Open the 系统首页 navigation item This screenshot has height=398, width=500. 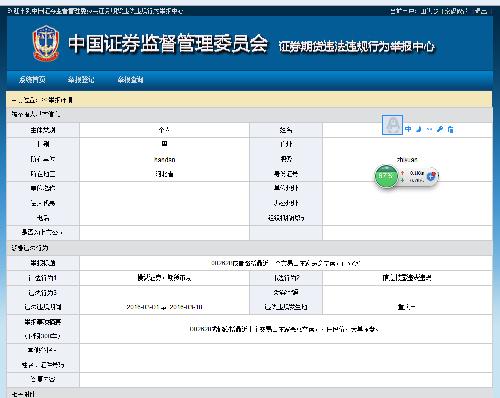tap(32, 80)
